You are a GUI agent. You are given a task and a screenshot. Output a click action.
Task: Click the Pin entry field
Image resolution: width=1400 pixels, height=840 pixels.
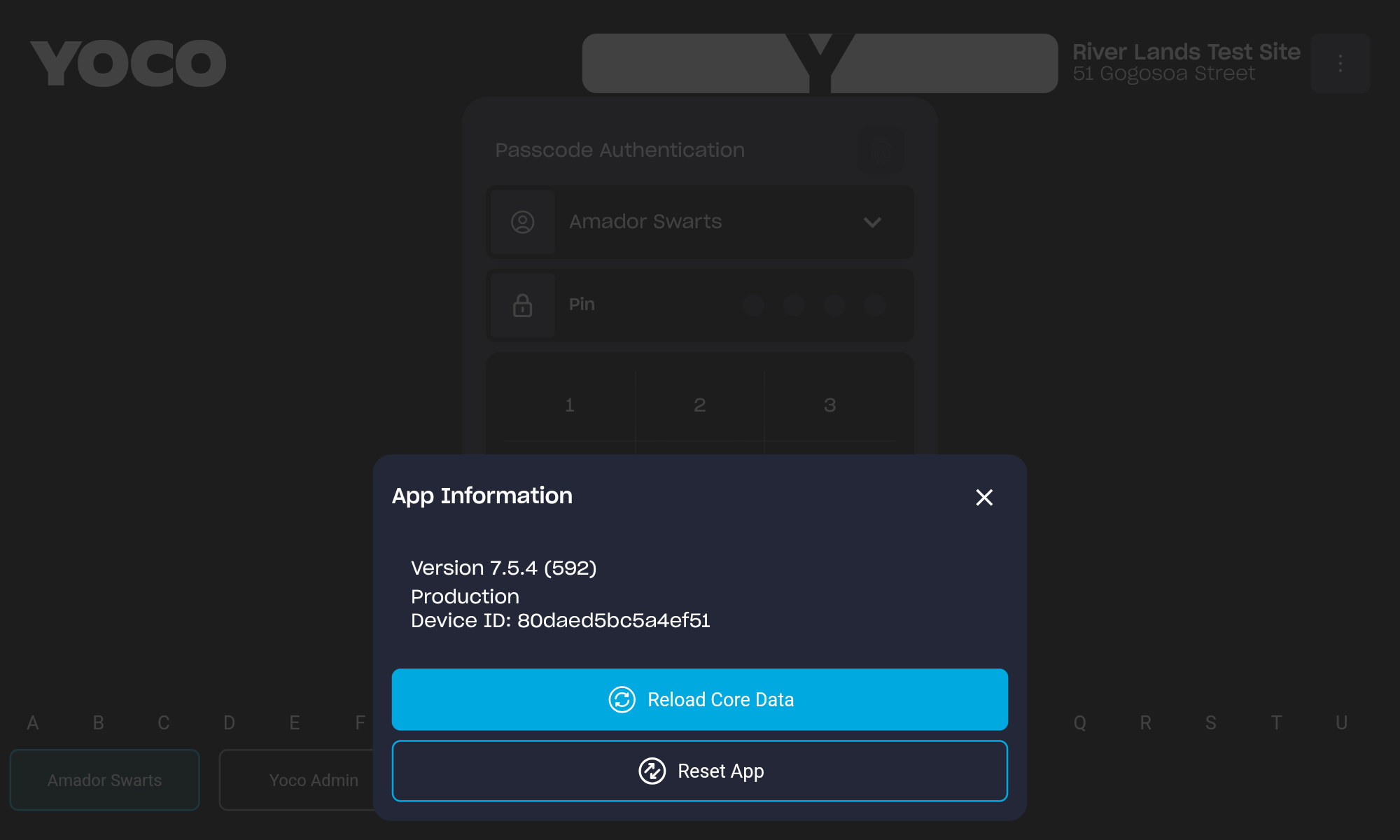tap(700, 305)
